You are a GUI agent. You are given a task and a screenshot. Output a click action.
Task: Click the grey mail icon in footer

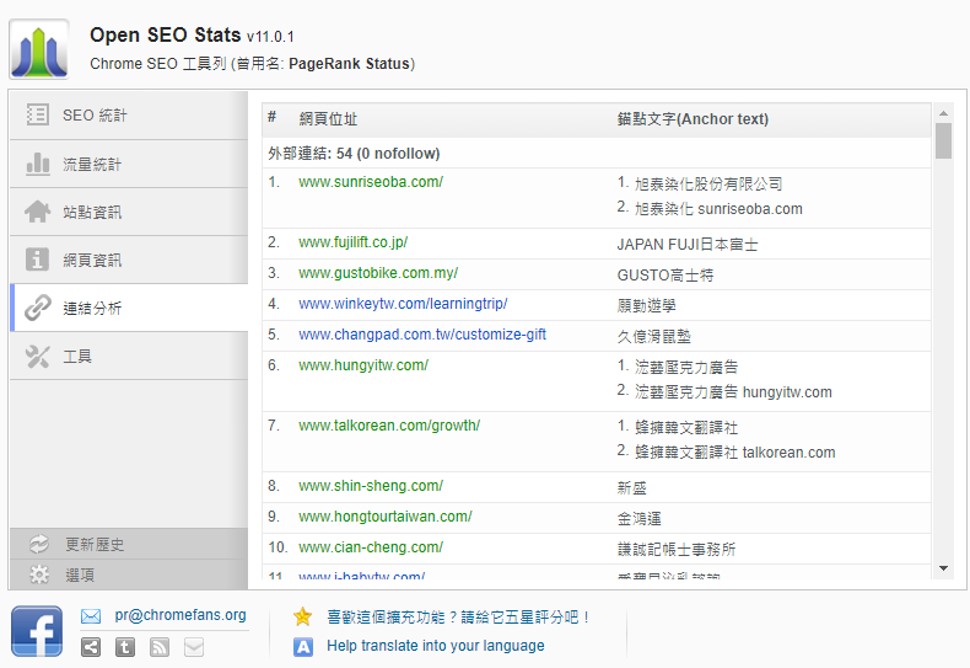tap(194, 648)
